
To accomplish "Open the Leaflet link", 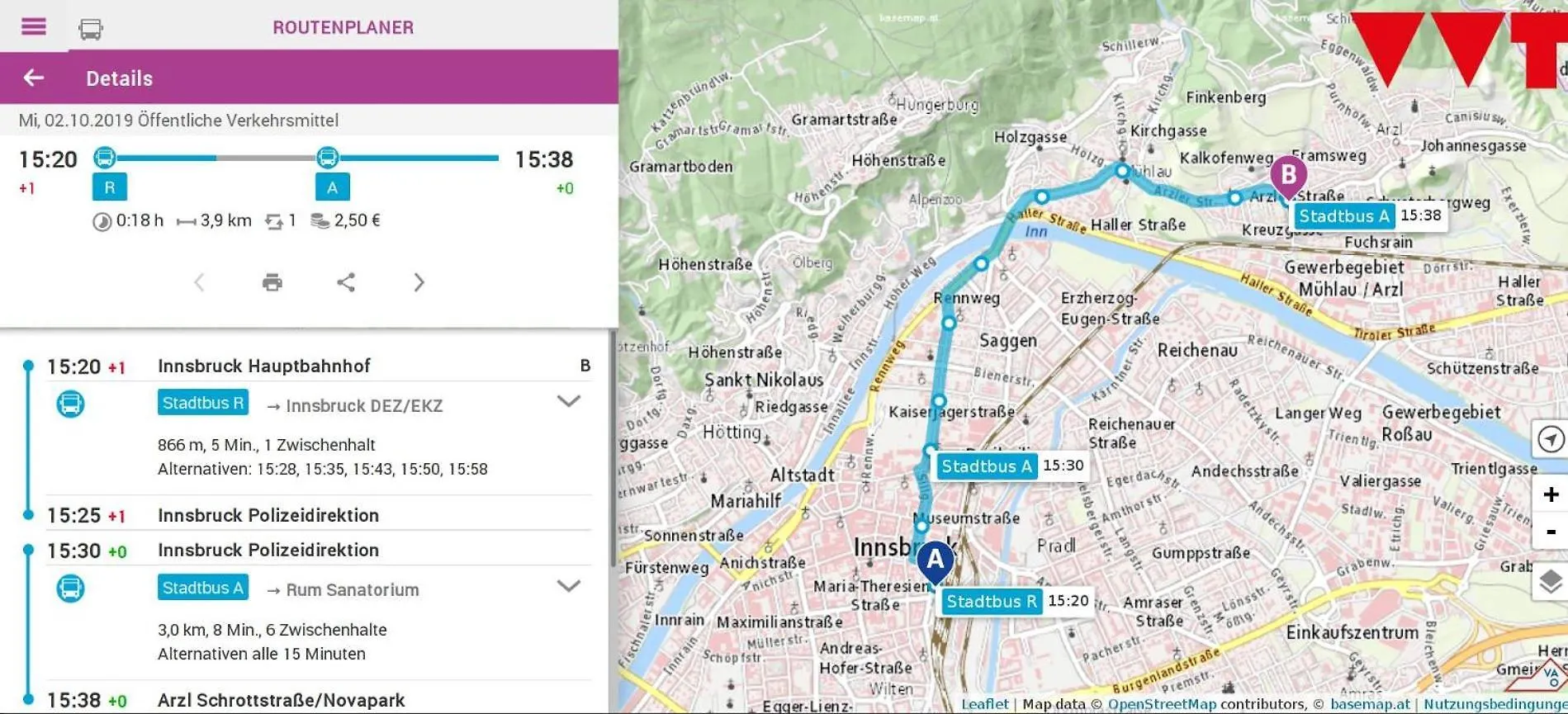I will (x=984, y=704).
